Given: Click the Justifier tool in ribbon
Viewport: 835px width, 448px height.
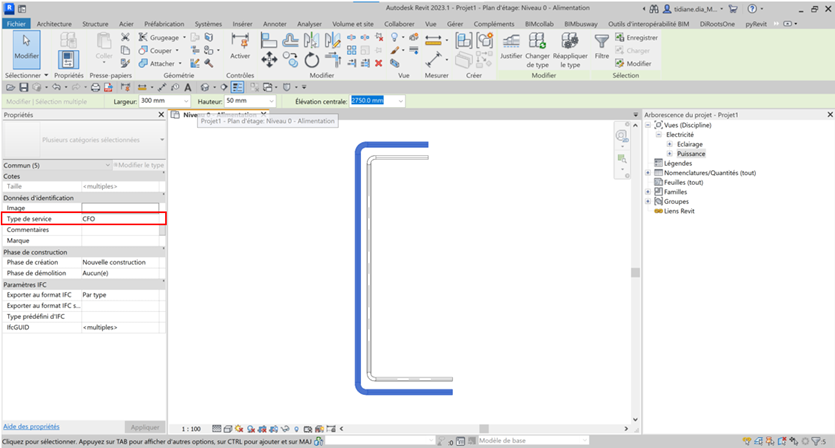Looking at the screenshot, I should 511,42.
